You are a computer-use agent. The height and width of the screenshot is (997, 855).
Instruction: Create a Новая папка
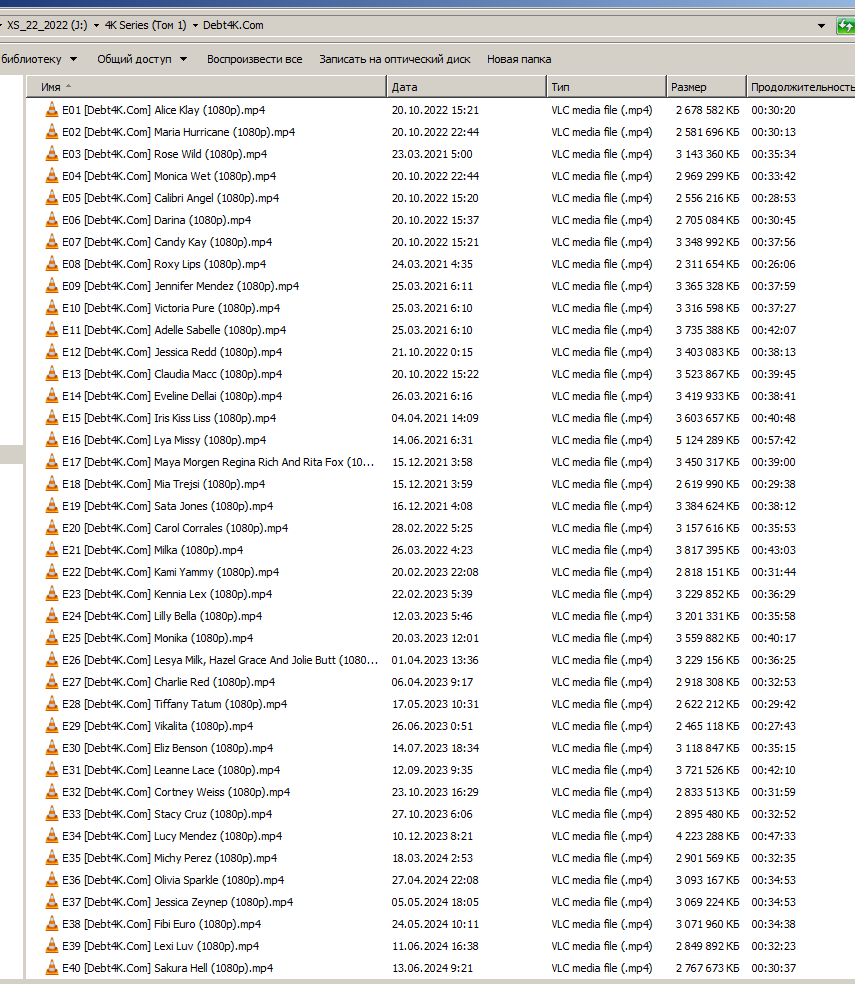tap(519, 59)
